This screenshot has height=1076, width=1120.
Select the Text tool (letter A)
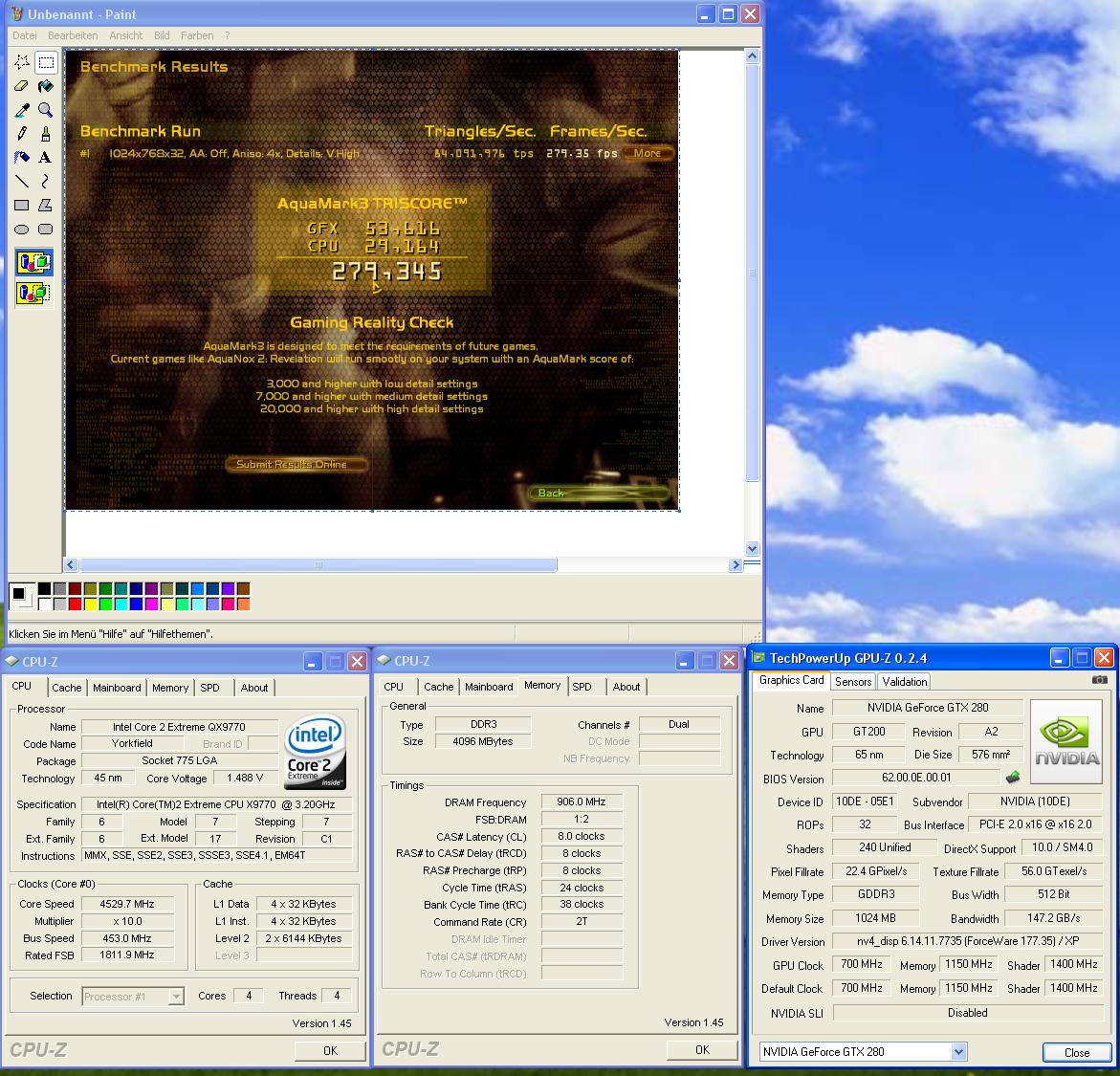[x=46, y=157]
